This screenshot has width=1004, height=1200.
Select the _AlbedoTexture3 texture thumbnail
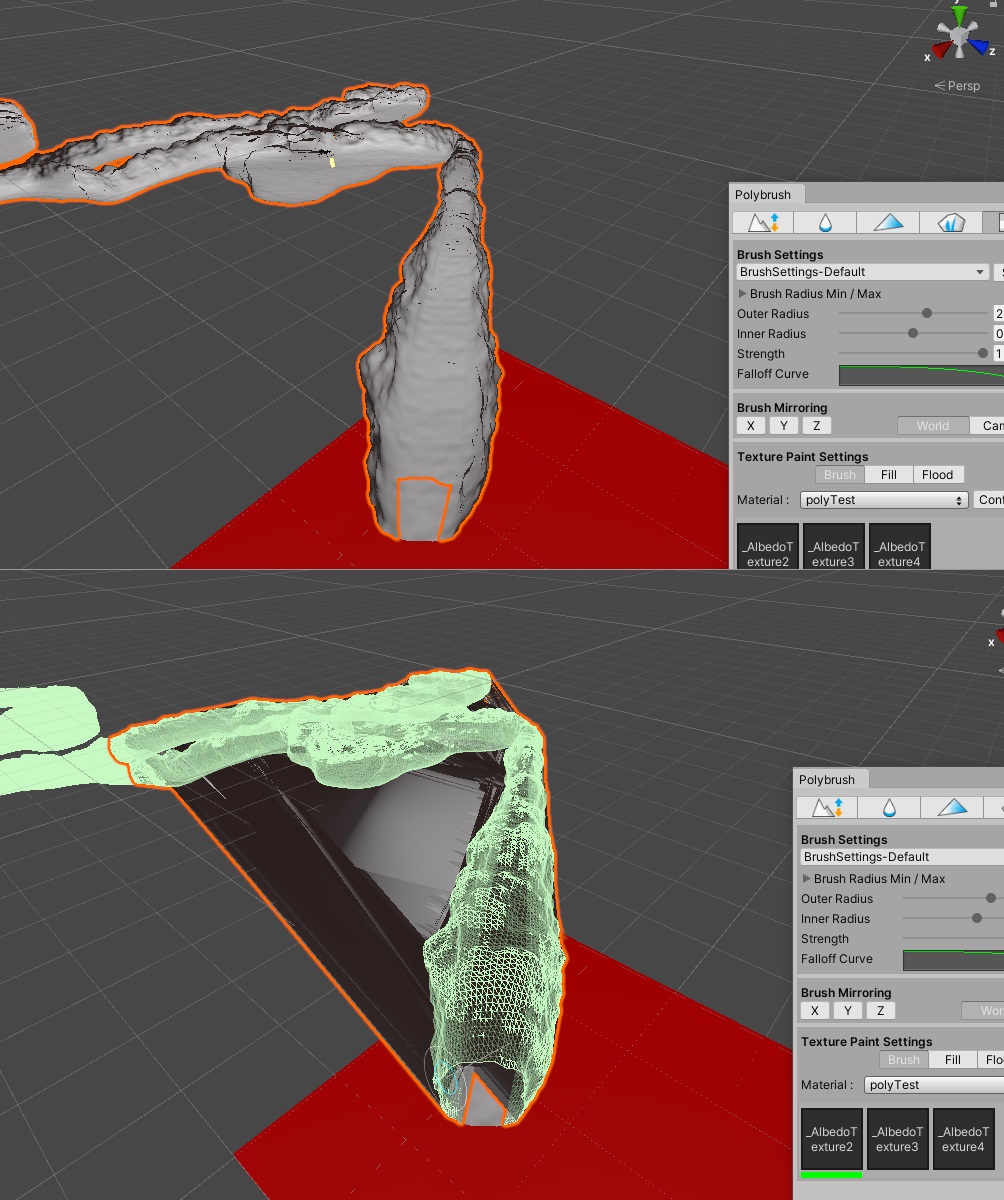tap(833, 546)
